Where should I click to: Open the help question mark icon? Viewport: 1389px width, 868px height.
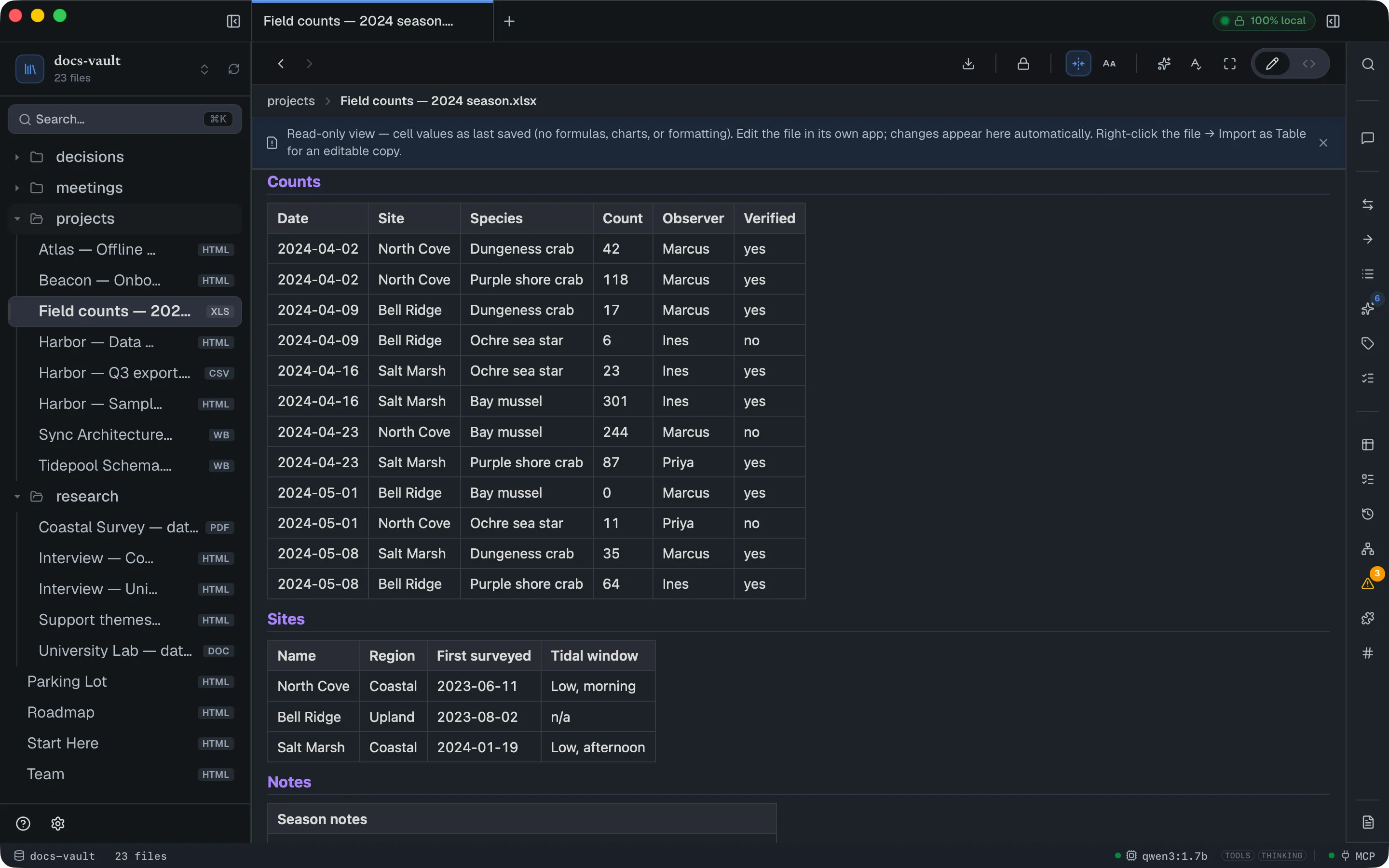click(23, 824)
